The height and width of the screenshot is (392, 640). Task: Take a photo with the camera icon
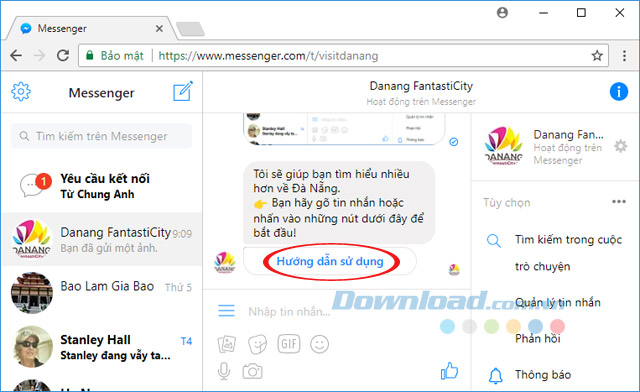tap(252, 372)
